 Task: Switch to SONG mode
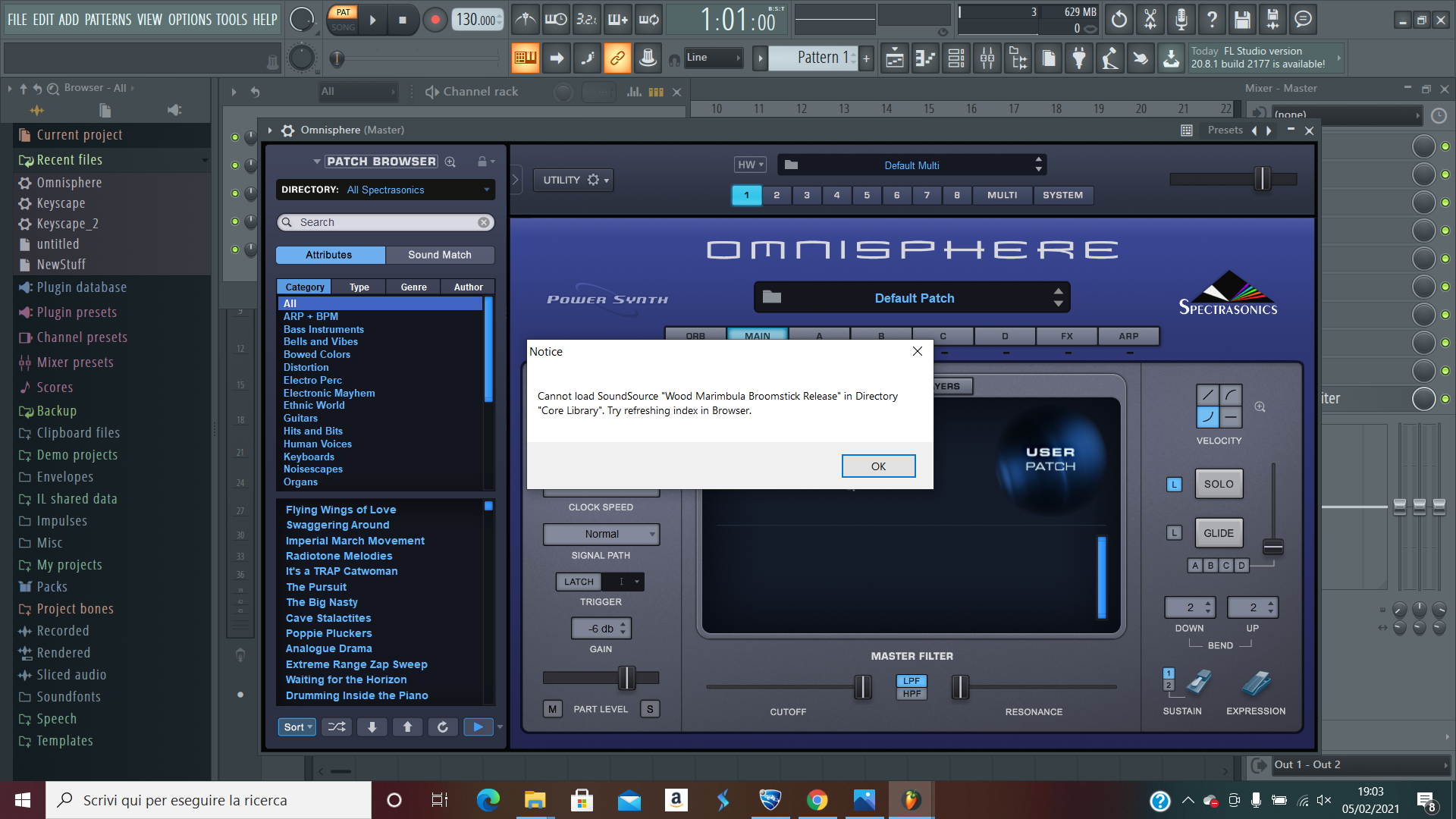(343, 27)
